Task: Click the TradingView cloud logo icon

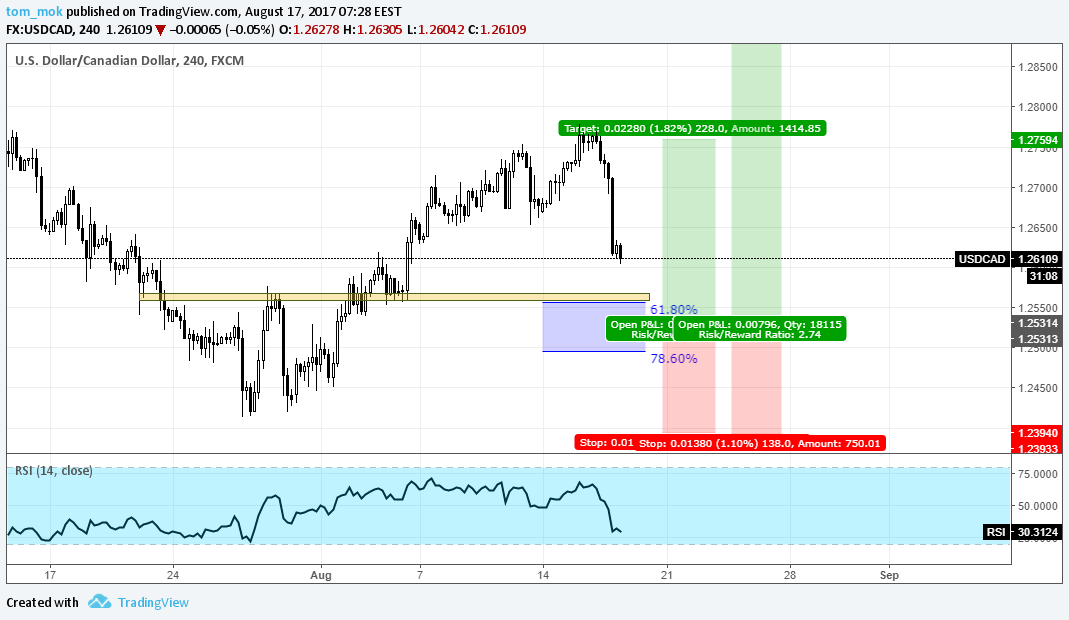Action: point(100,602)
